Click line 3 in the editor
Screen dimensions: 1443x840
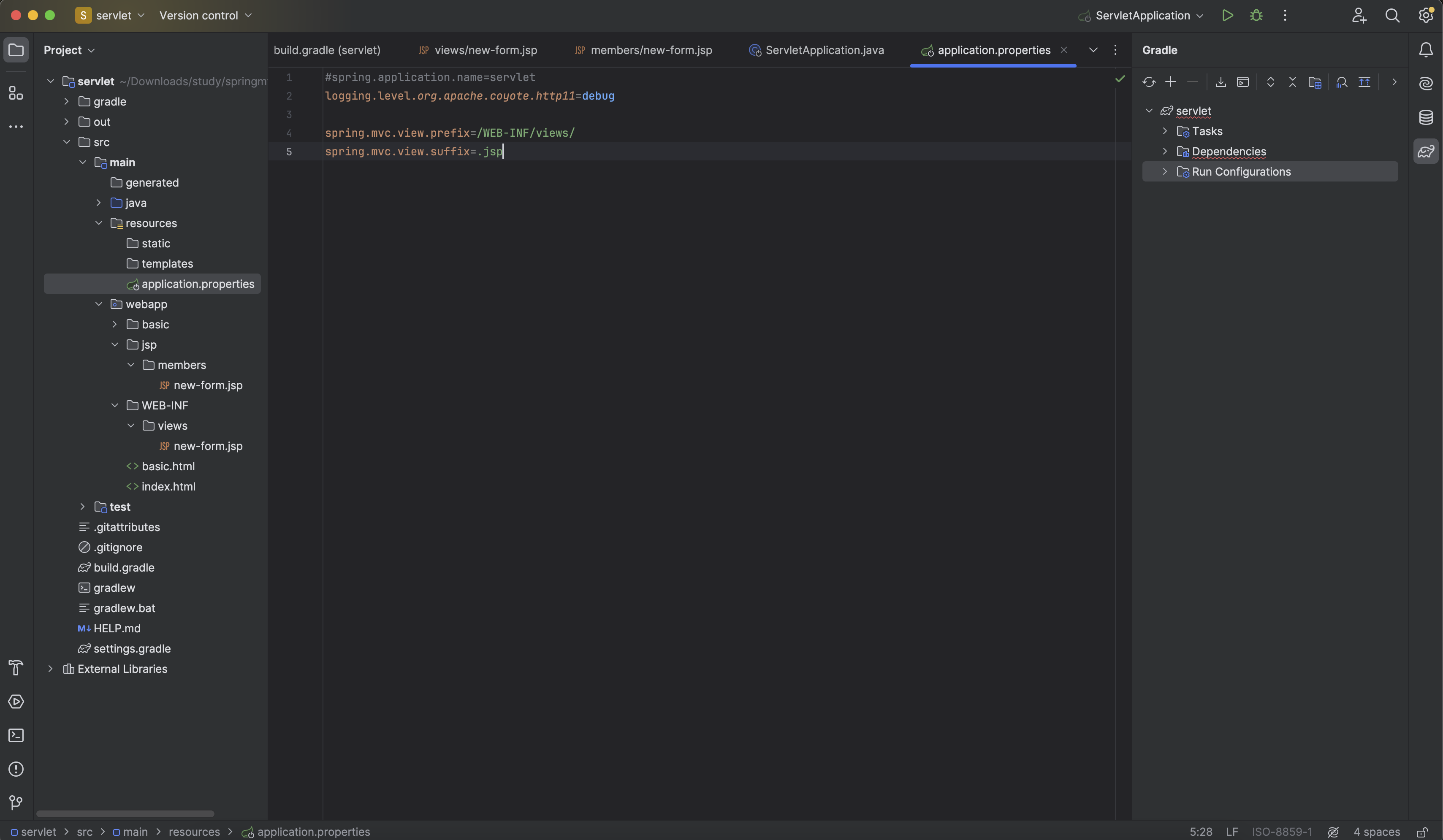[719, 114]
